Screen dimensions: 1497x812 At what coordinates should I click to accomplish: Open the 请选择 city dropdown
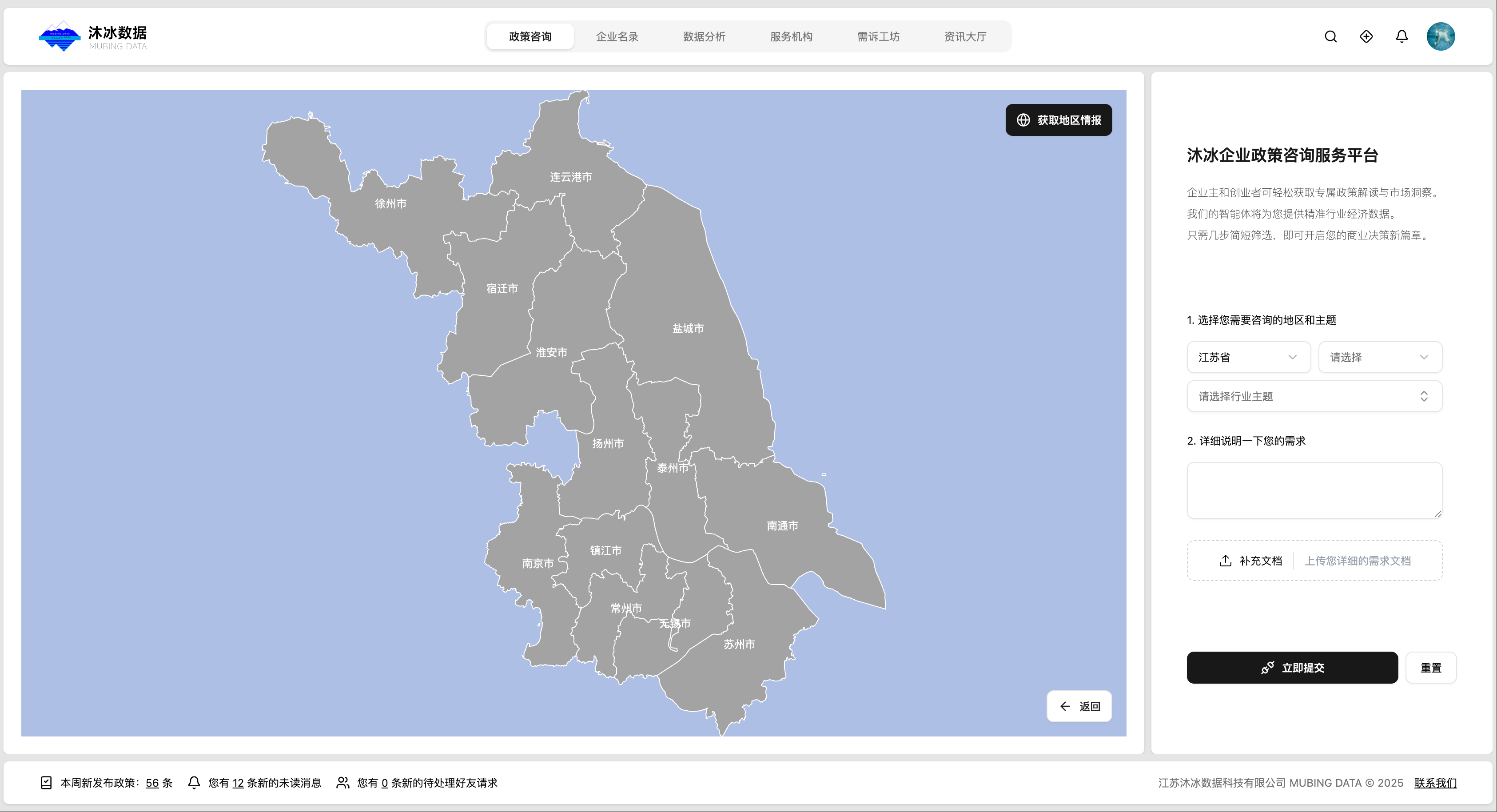coord(1380,357)
